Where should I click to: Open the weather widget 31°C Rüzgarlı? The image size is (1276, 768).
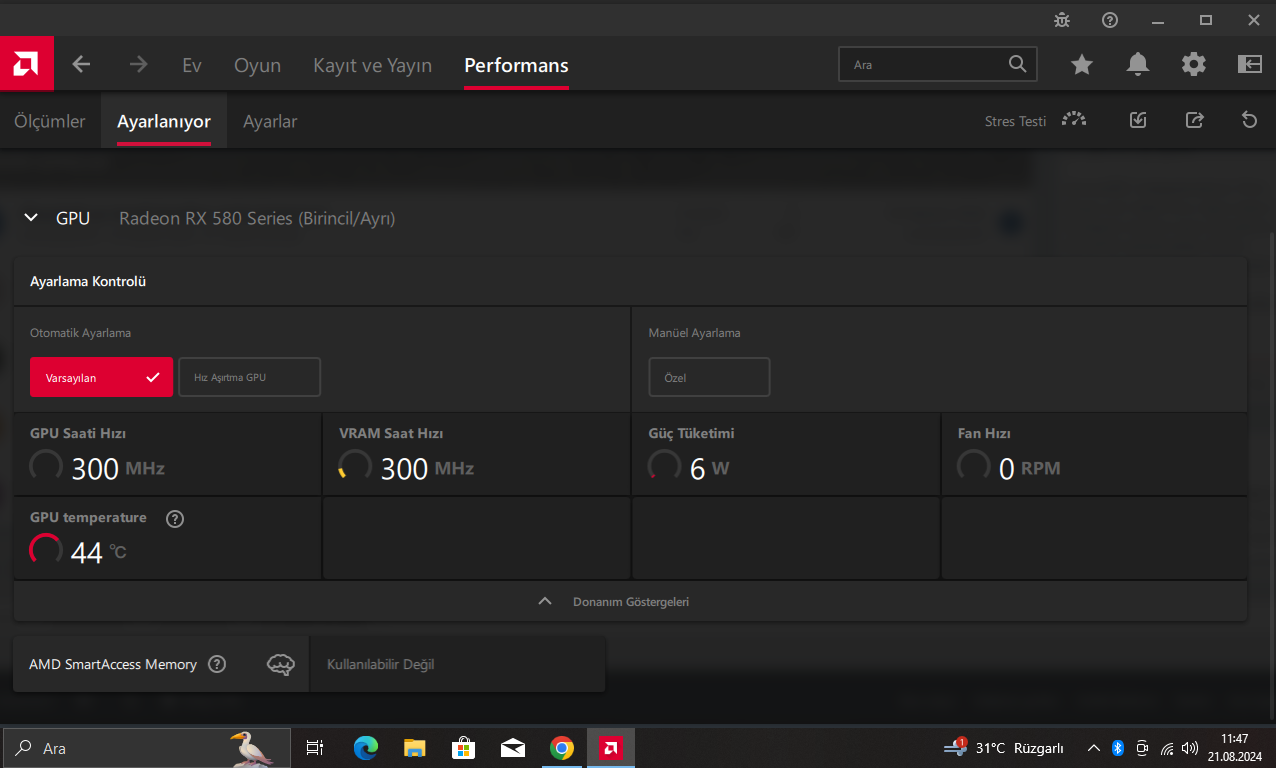(1004, 748)
